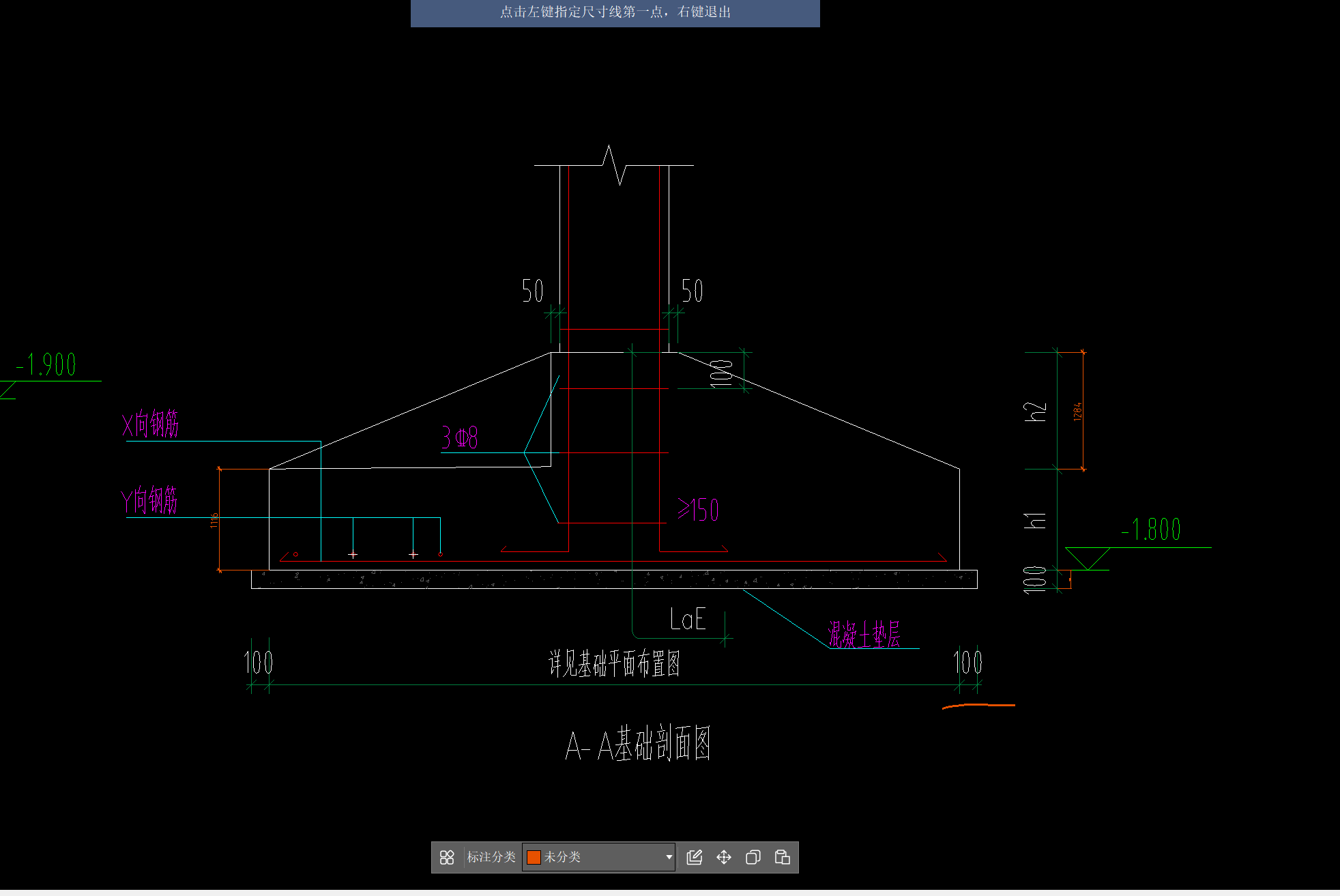Viewport: 1340px width, 896px height.
Task: Click the red 1284 measurement annotation
Action: coord(1077,411)
